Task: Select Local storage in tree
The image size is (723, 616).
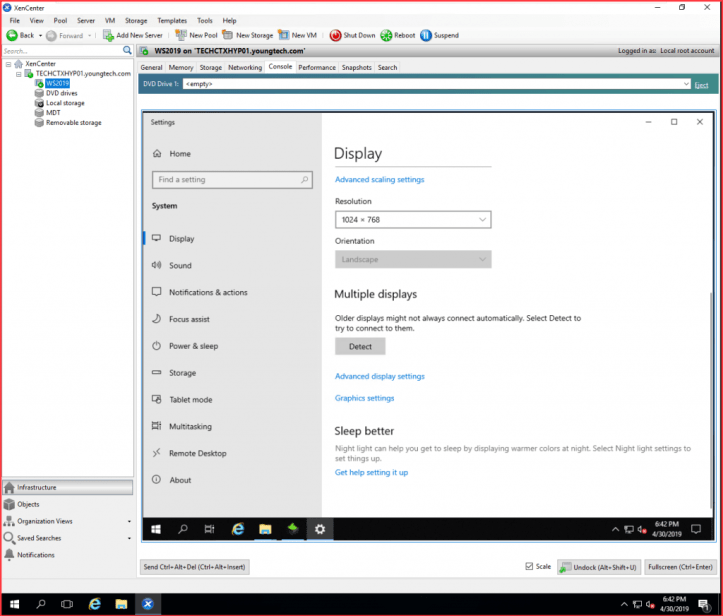Action: [65, 103]
